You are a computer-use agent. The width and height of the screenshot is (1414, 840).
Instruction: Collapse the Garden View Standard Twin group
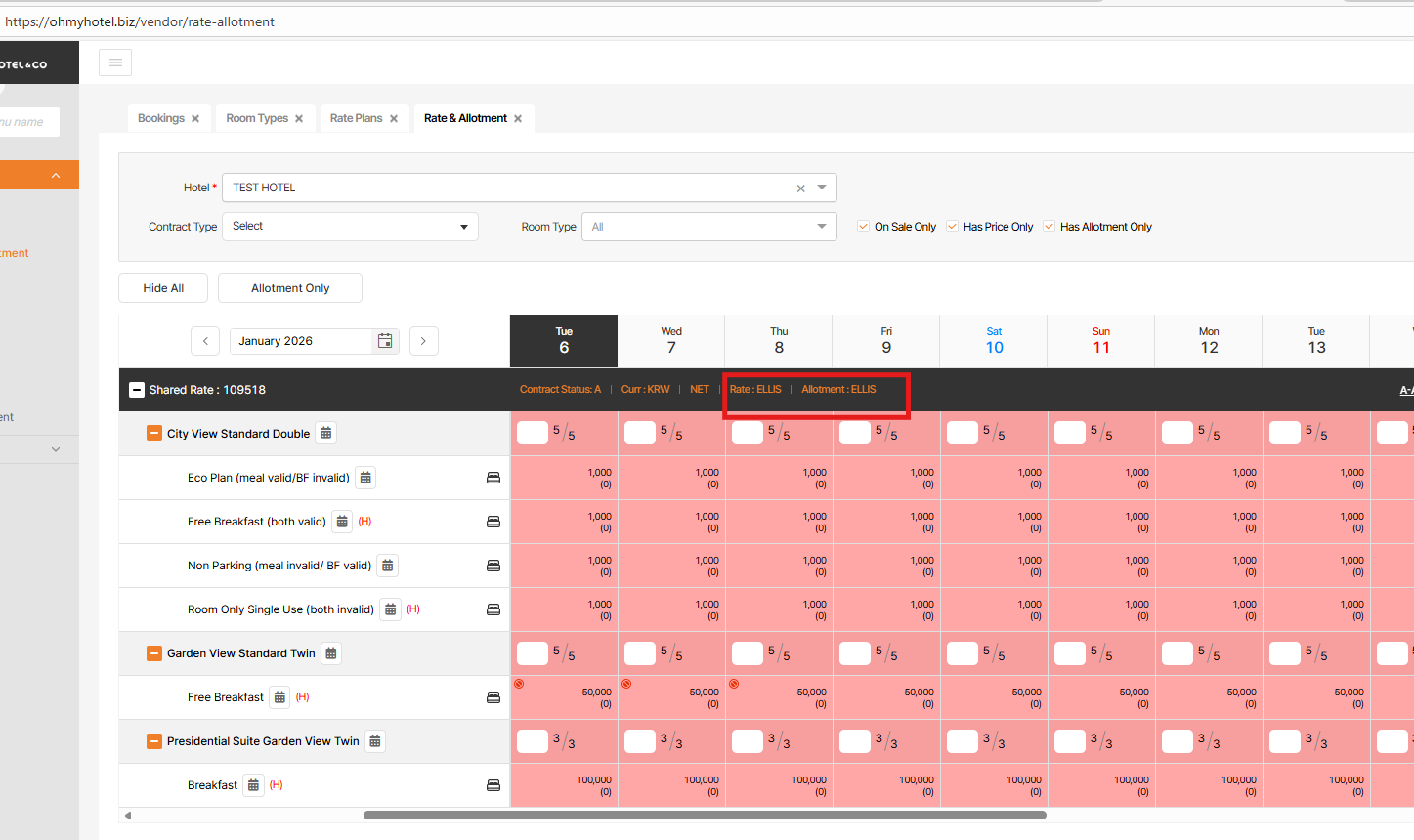(154, 653)
